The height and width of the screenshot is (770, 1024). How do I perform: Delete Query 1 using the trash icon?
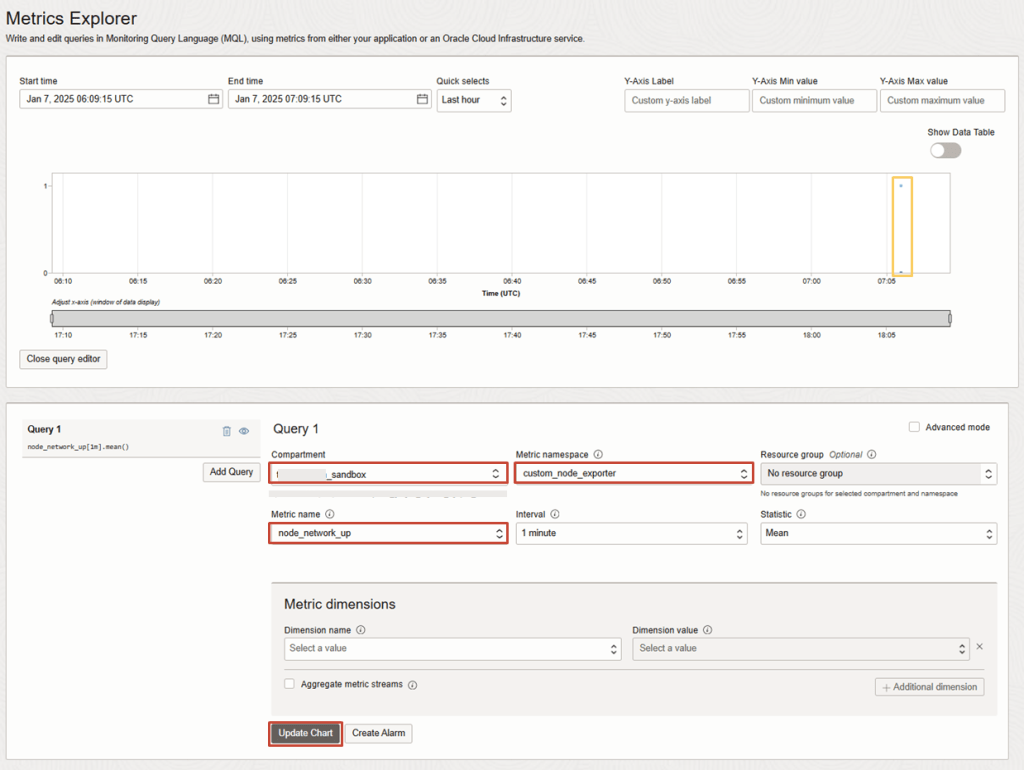point(227,431)
